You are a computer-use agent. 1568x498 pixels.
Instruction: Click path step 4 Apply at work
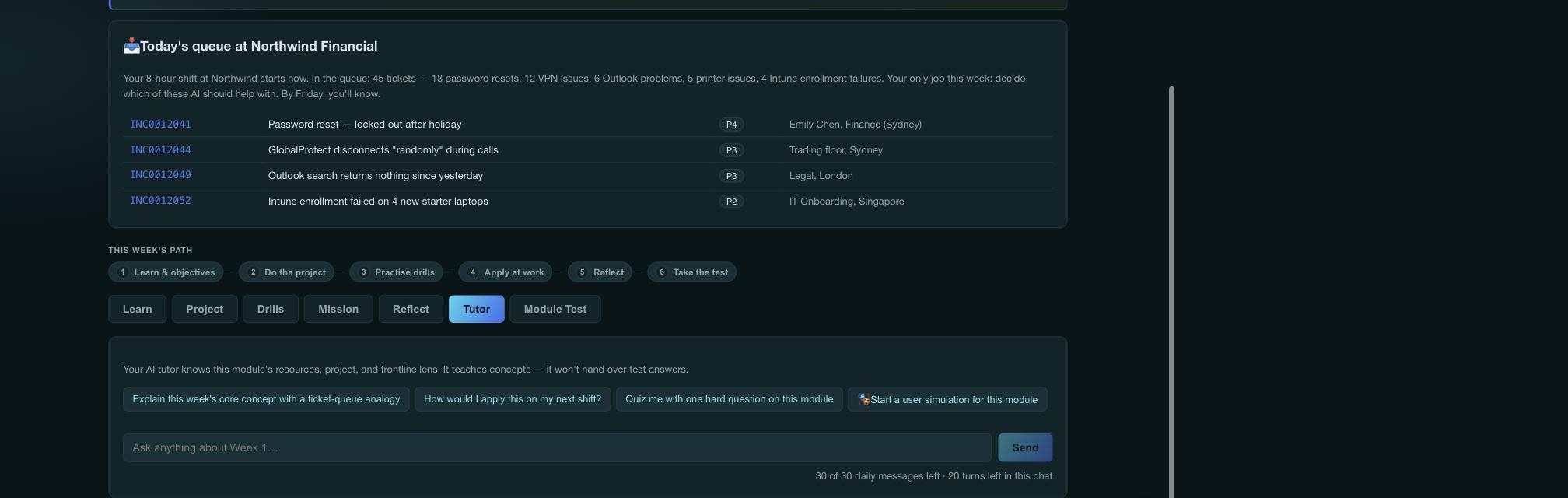505,272
